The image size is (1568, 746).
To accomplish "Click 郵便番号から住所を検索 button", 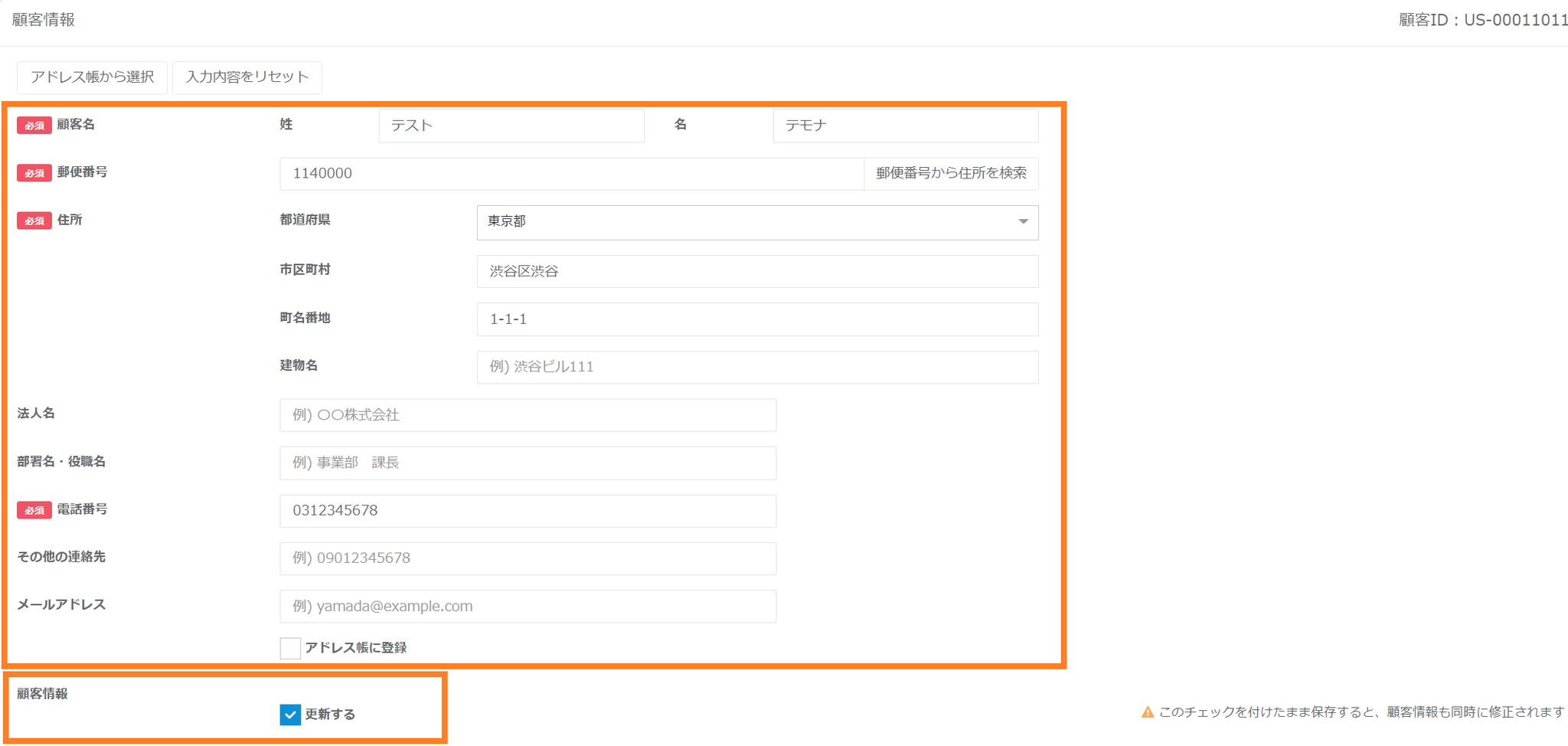I will tap(951, 174).
